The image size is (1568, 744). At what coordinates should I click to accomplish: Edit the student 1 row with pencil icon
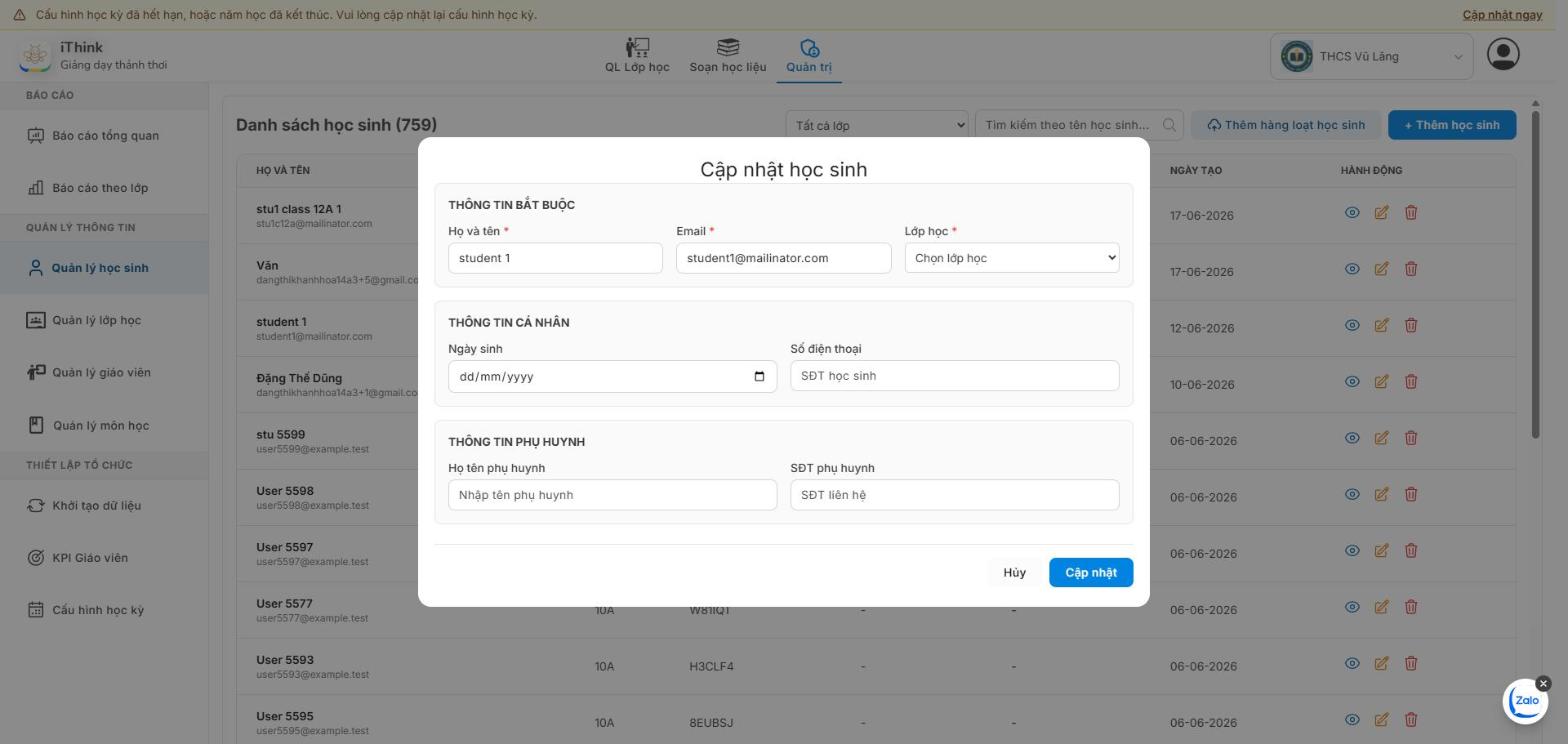(1381, 325)
